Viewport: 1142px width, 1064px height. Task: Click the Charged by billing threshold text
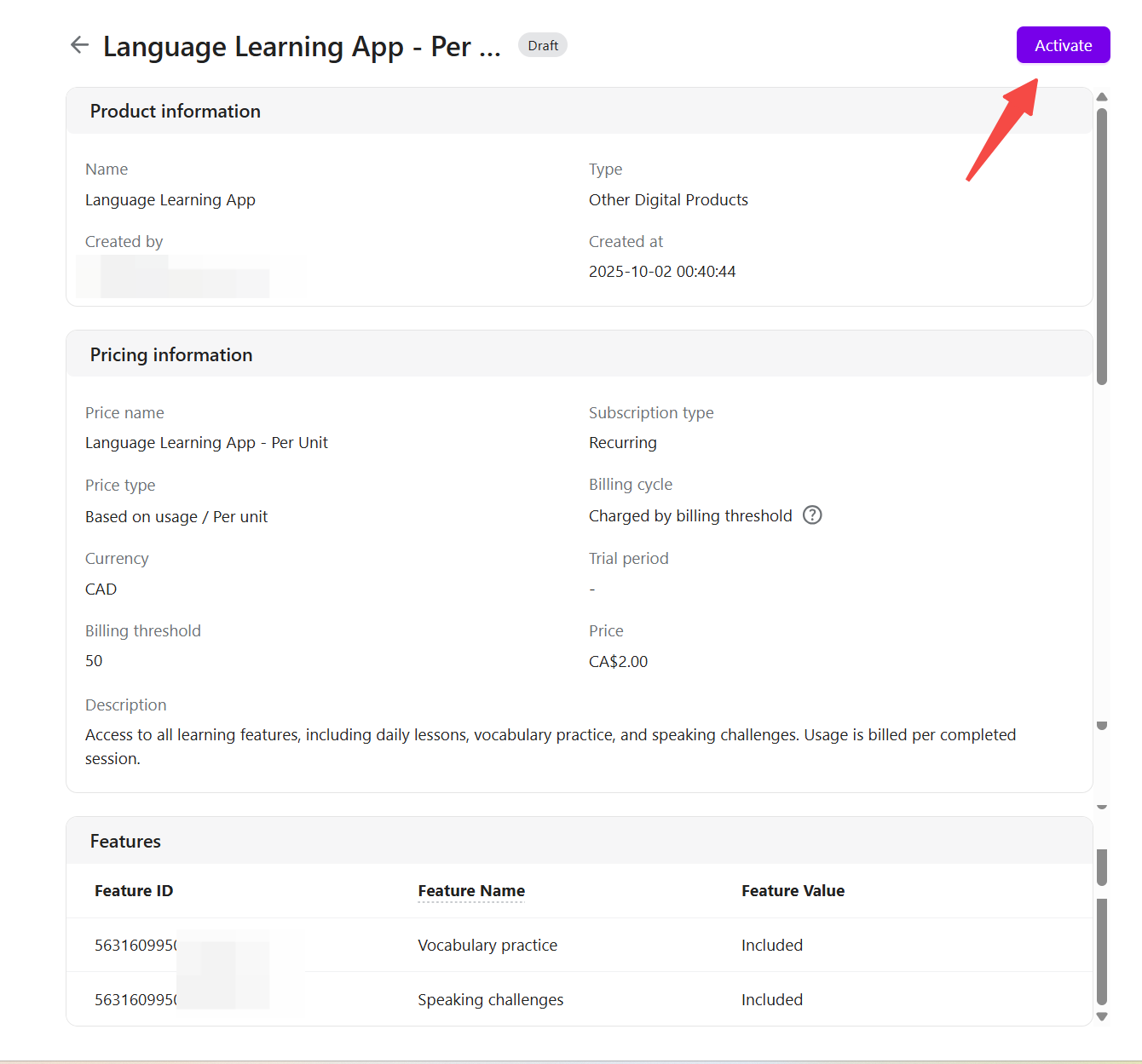pos(690,516)
